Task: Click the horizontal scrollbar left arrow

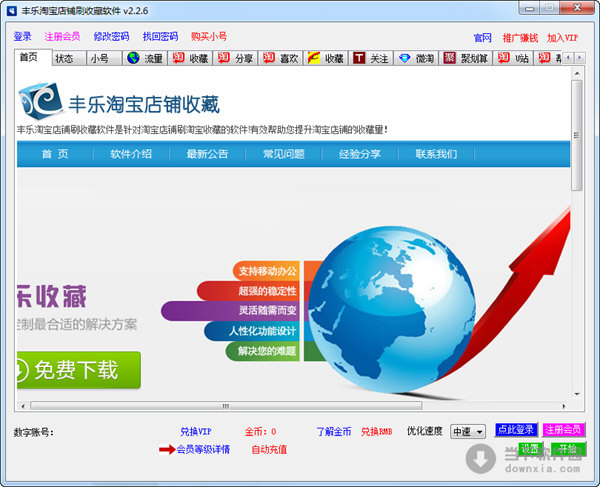Action: [23, 406]
